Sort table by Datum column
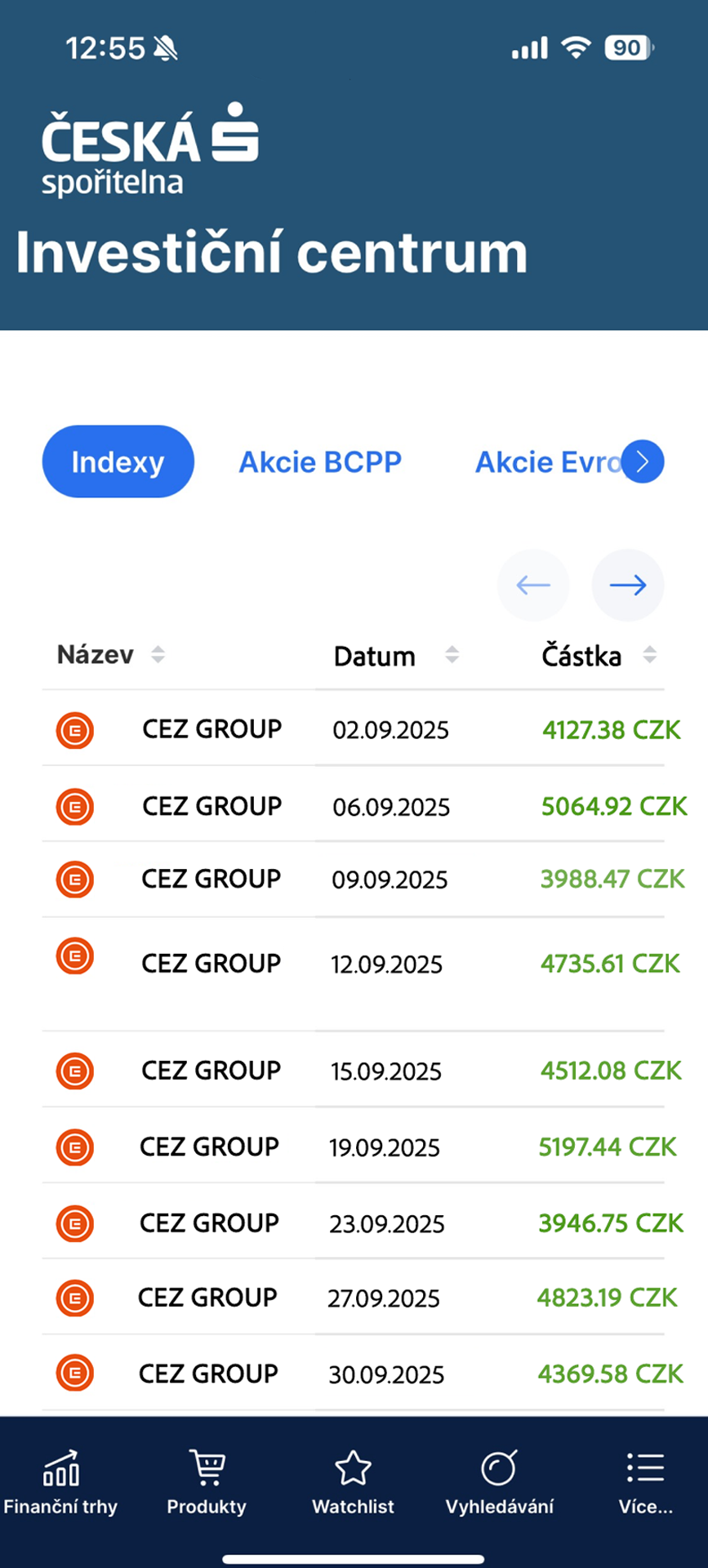The width and height of the screenshot is (708, 1568). [452, 655]
